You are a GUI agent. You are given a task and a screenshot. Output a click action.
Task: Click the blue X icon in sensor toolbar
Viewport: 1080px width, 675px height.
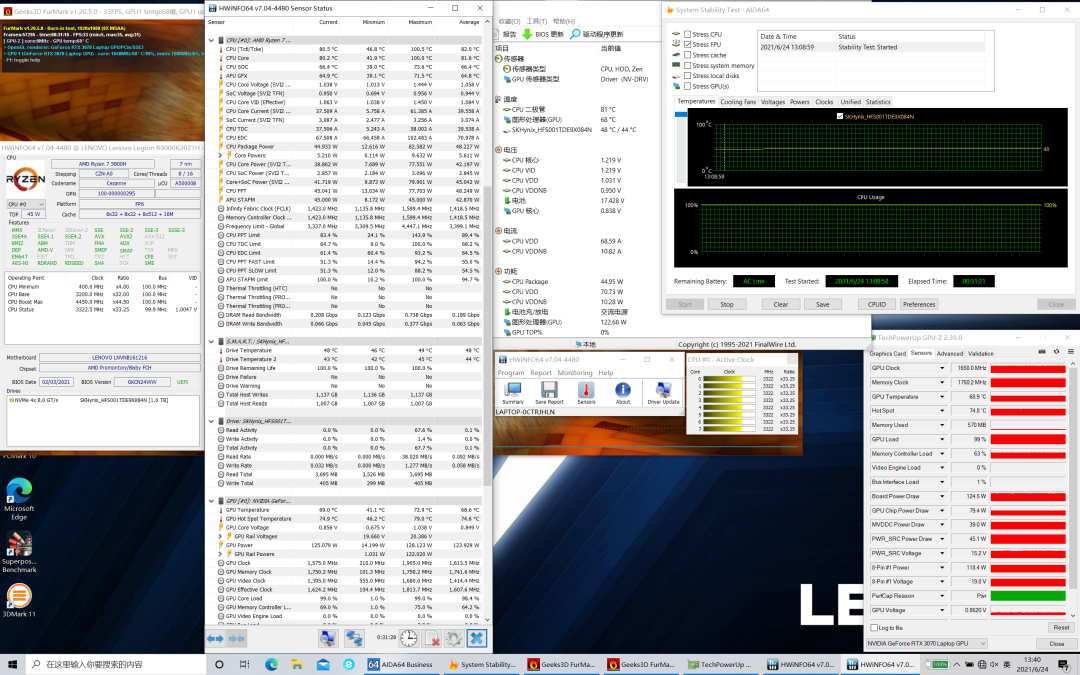[x=476, y=638]
